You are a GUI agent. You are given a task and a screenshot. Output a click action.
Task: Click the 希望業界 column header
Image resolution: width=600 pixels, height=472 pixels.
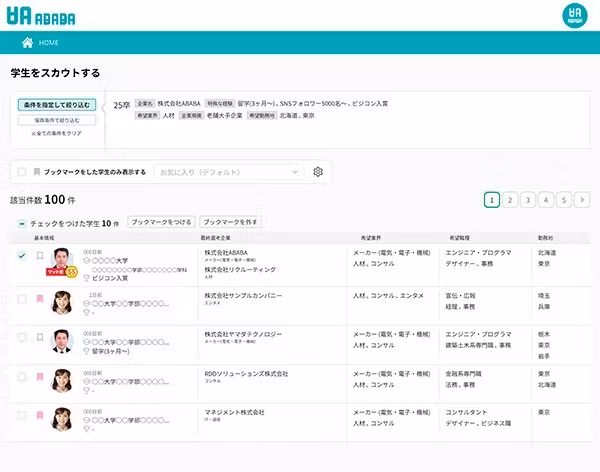371,238
